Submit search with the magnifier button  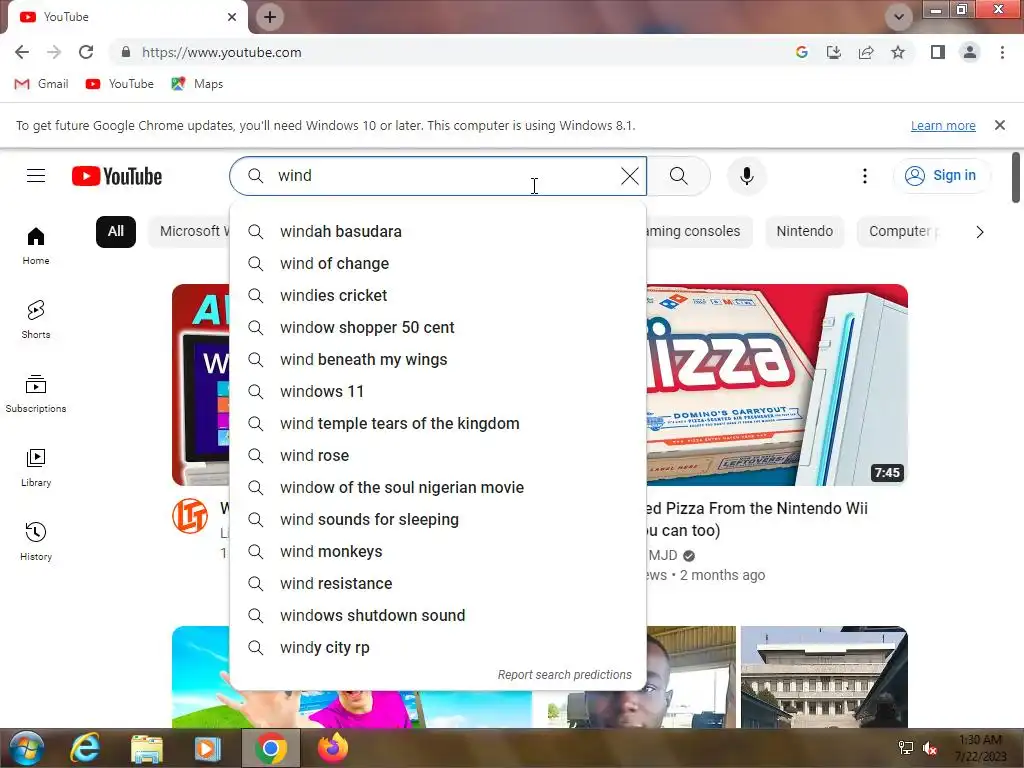coord(679,176)
